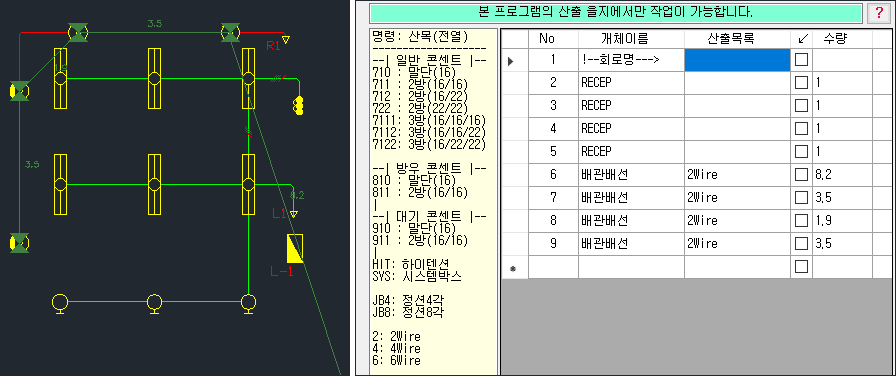Select the yellow triple-circle symbol on the right
The image size is (896, 376).
click(x=298, y=106)
